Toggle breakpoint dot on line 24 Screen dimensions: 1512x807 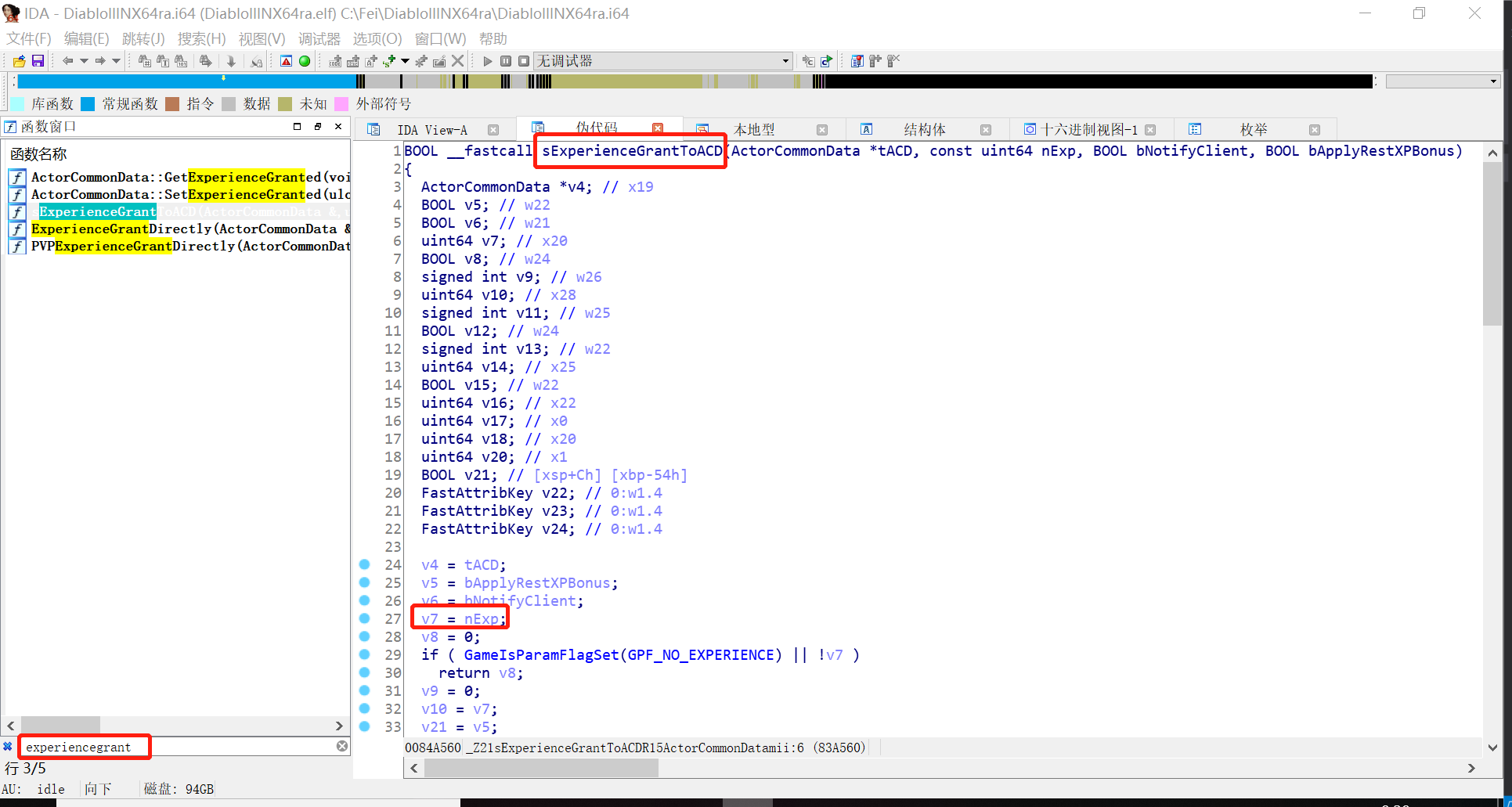[364, 564]
